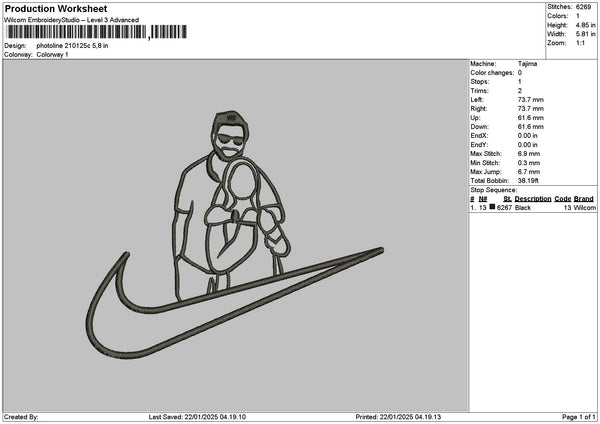Click the stitch count 6267 in stop row
Image resolution: width=600 pixels, height=424 pixels.
(504, 208)
